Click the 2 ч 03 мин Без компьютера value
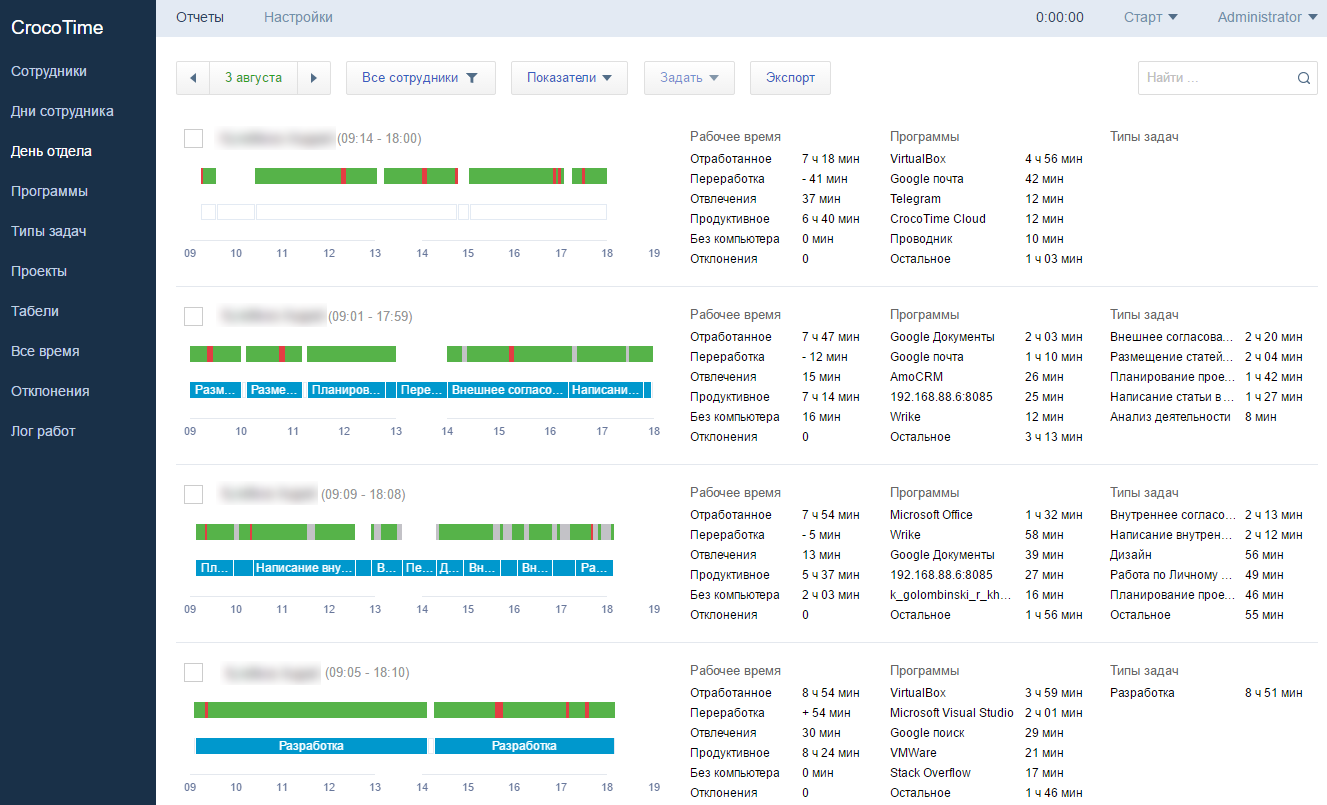Viewport: 1327px width, 805px height. pos(831,595)
